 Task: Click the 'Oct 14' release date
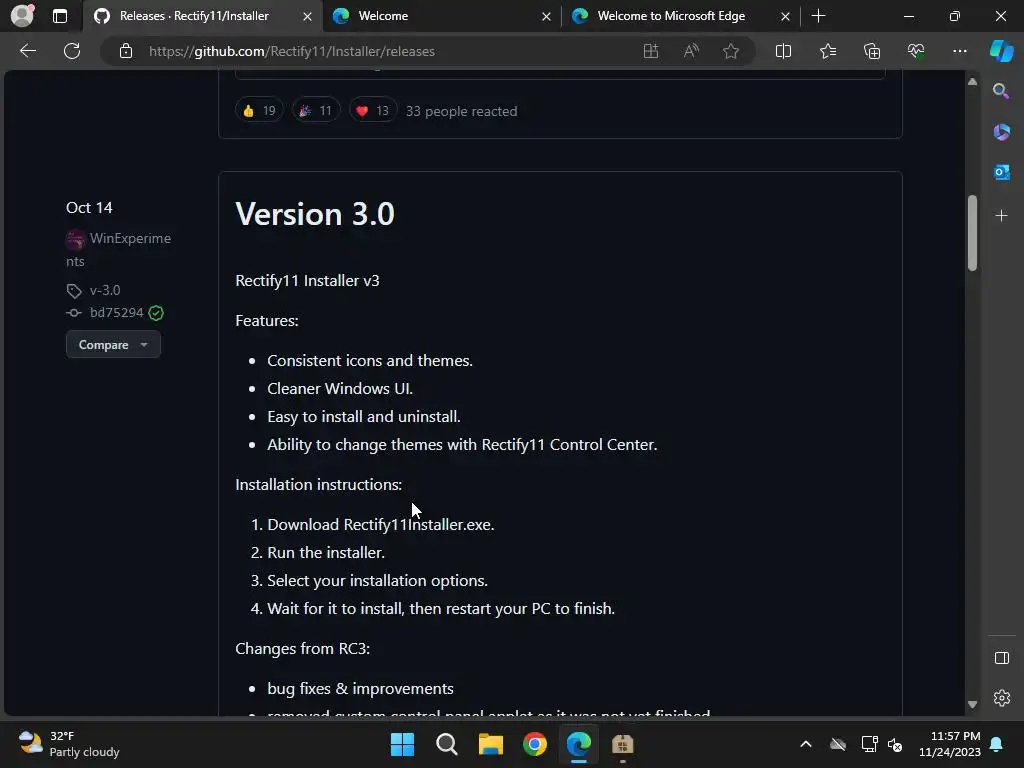click(x=89, y=208)
